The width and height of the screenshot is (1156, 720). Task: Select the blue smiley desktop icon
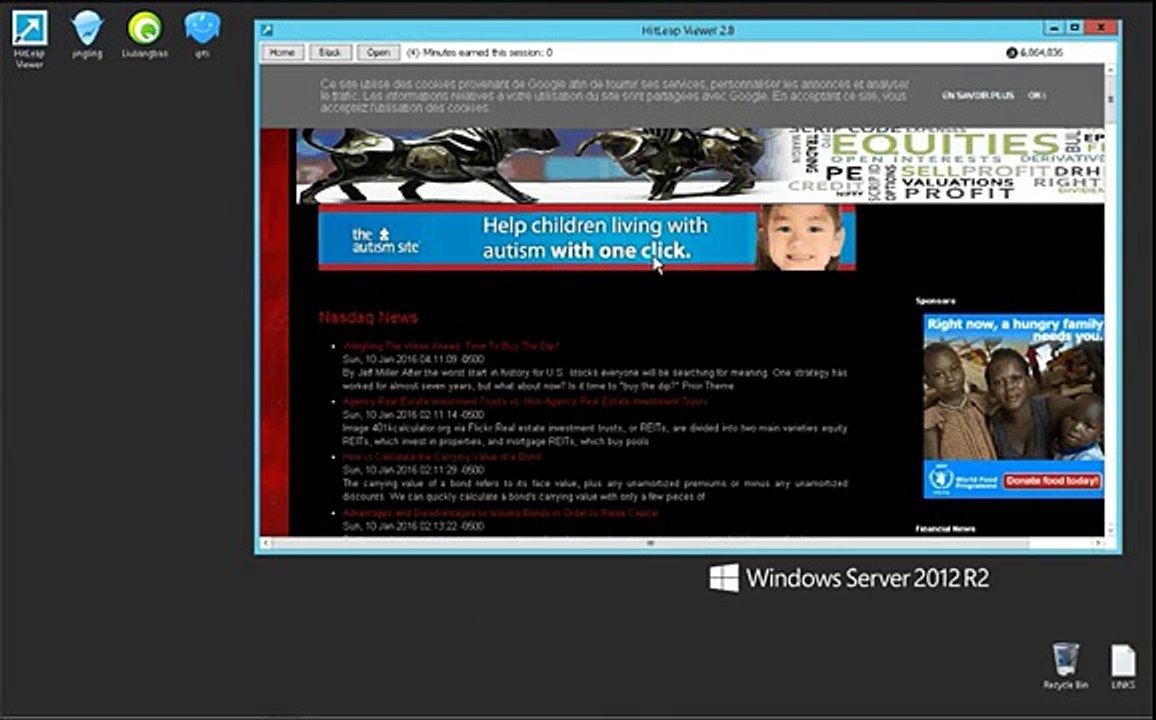(x=202, y=34)
